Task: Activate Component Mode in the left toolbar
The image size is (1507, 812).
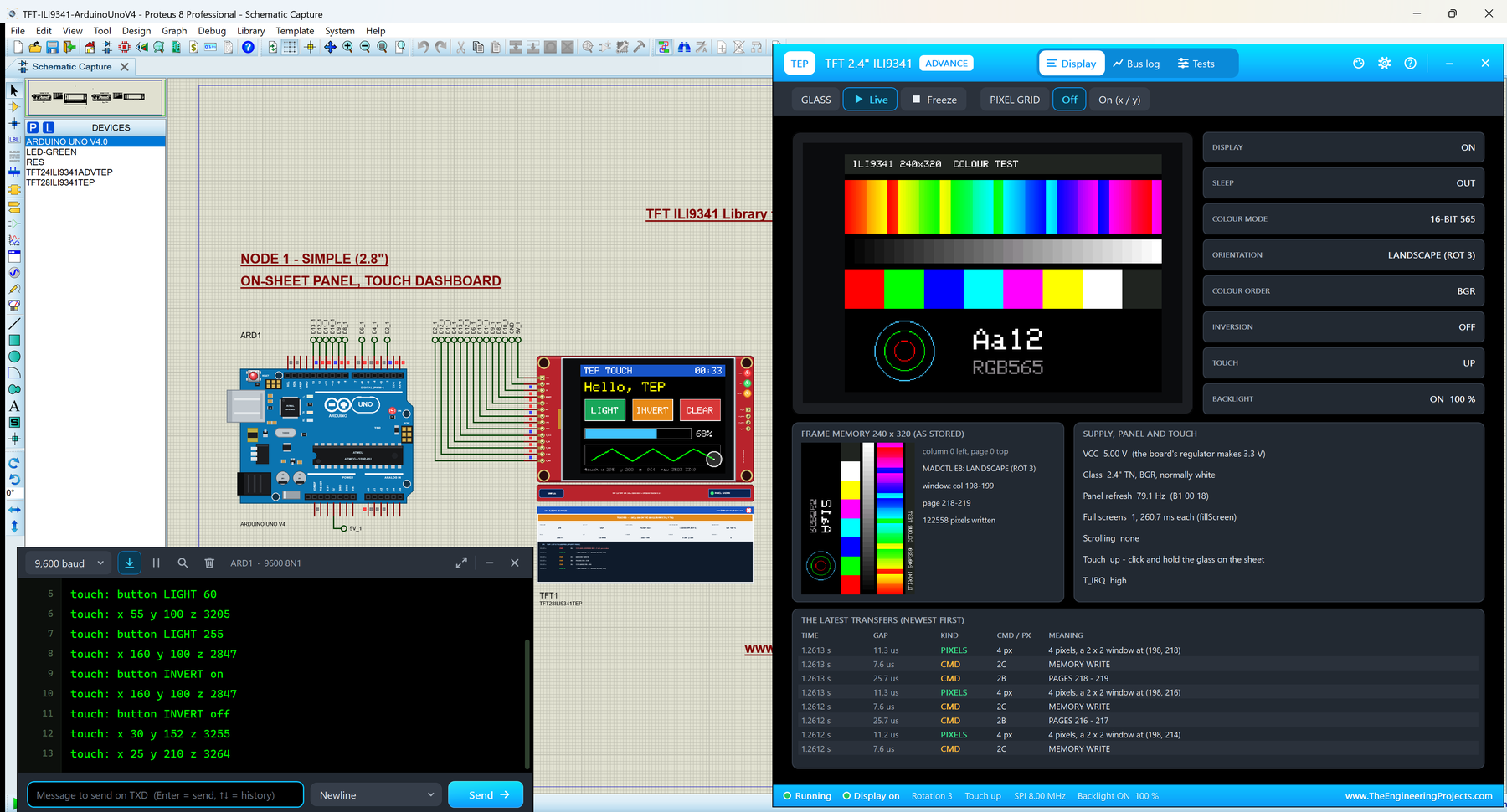Action: tap(13, 106)
